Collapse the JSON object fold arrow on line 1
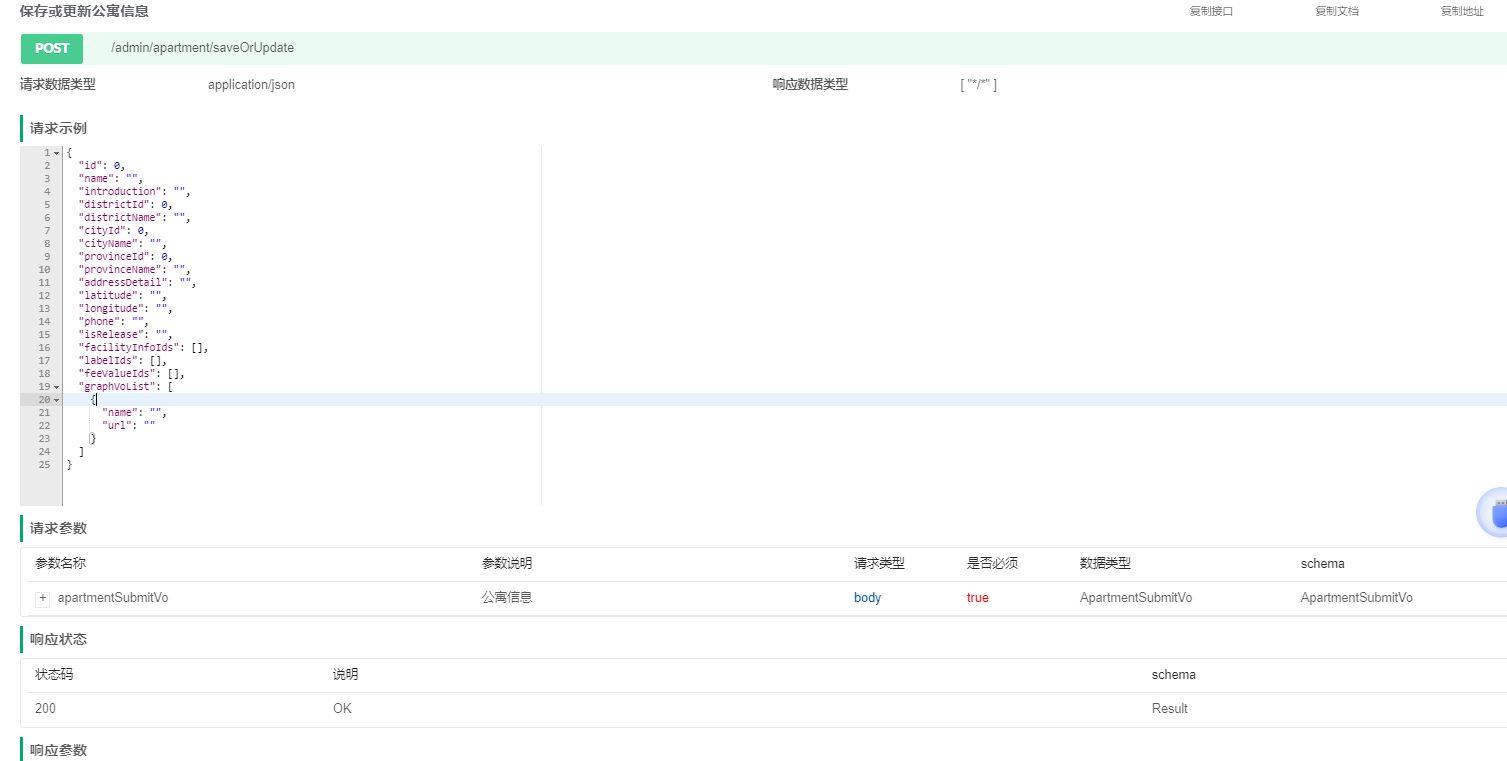 (x=56, y=151)
